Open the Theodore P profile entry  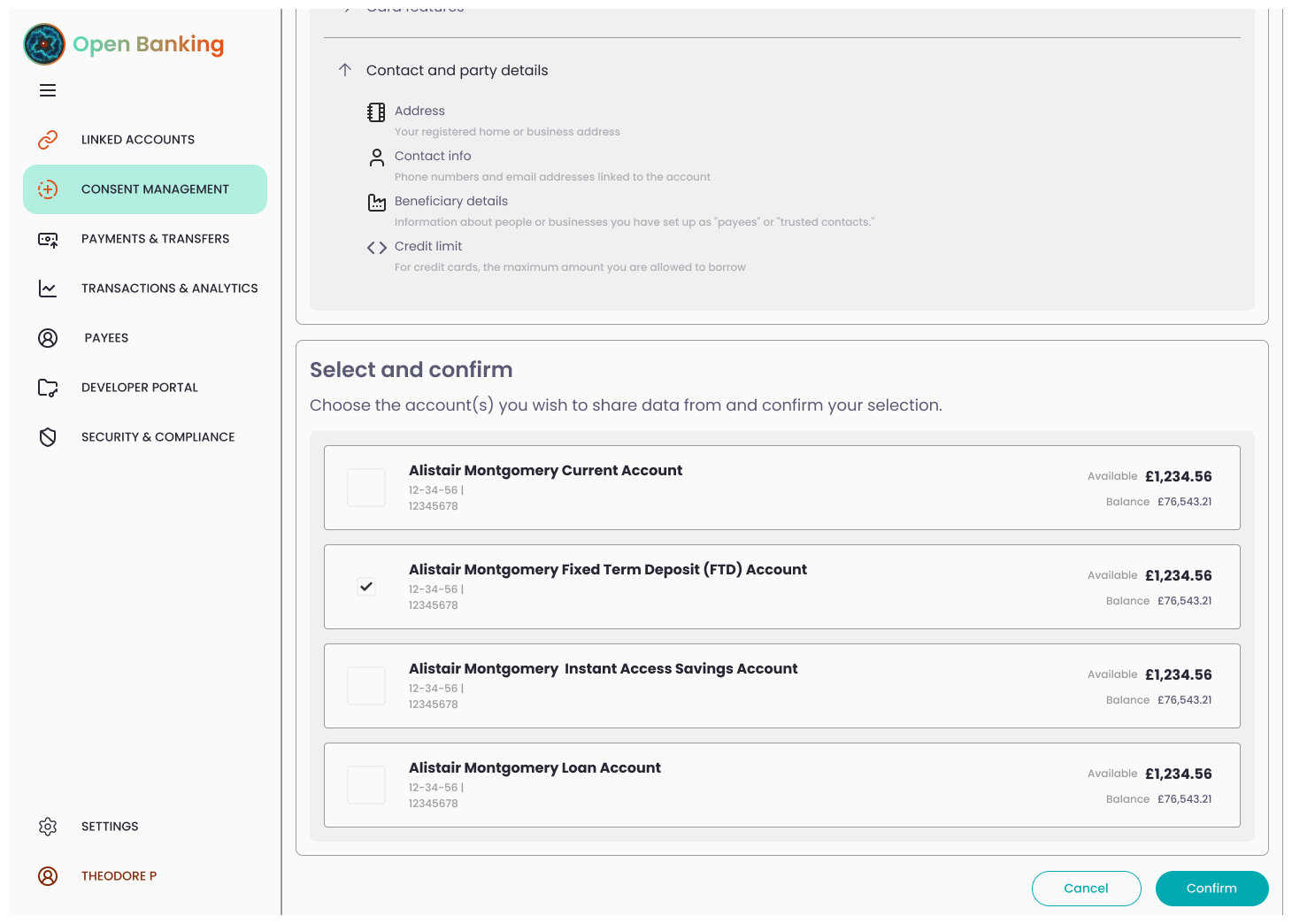tap(119, 875)
